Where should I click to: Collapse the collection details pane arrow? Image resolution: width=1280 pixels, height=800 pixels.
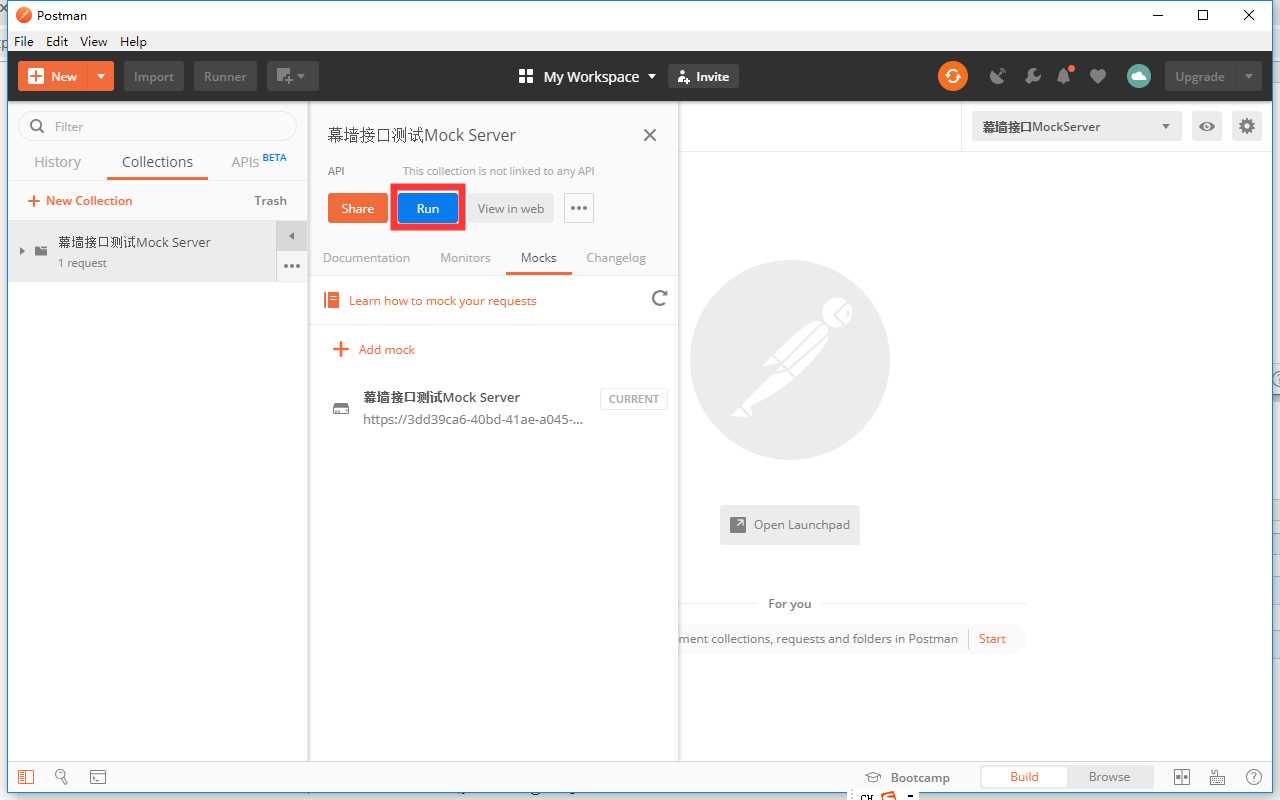291,236
